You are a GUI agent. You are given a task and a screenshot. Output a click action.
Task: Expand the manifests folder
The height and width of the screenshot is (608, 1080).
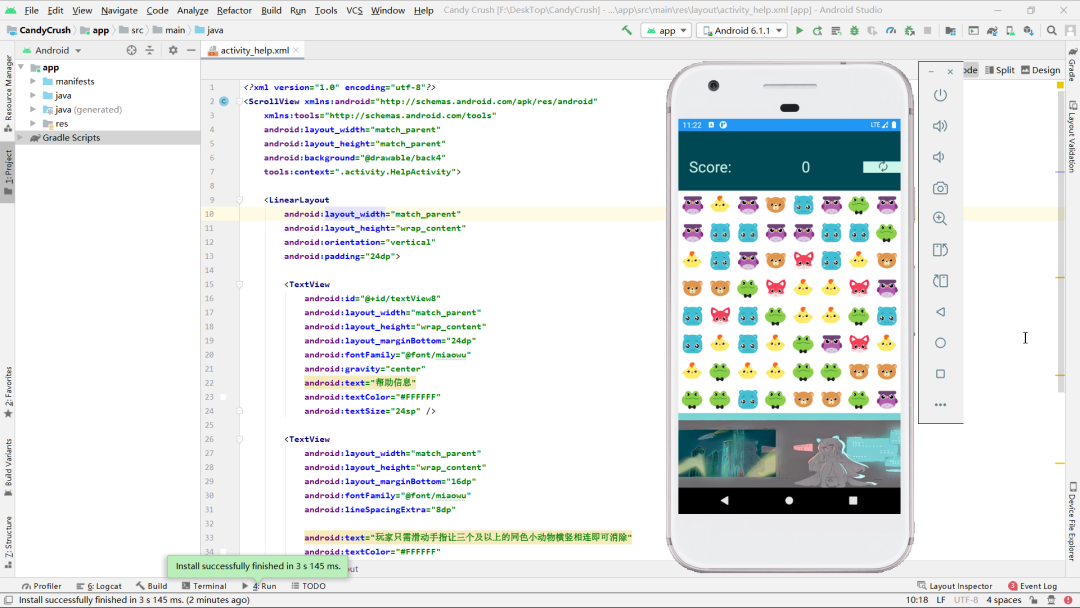click(x=33, y=81)
